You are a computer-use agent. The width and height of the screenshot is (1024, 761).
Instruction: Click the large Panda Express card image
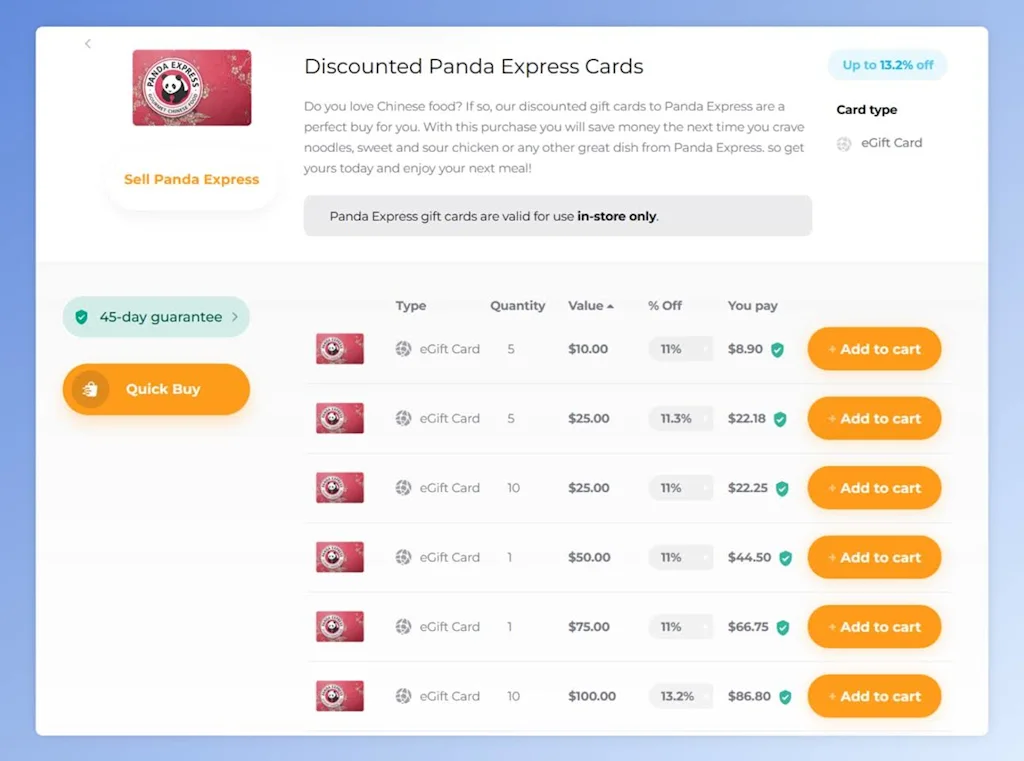[x=191, y=87]
